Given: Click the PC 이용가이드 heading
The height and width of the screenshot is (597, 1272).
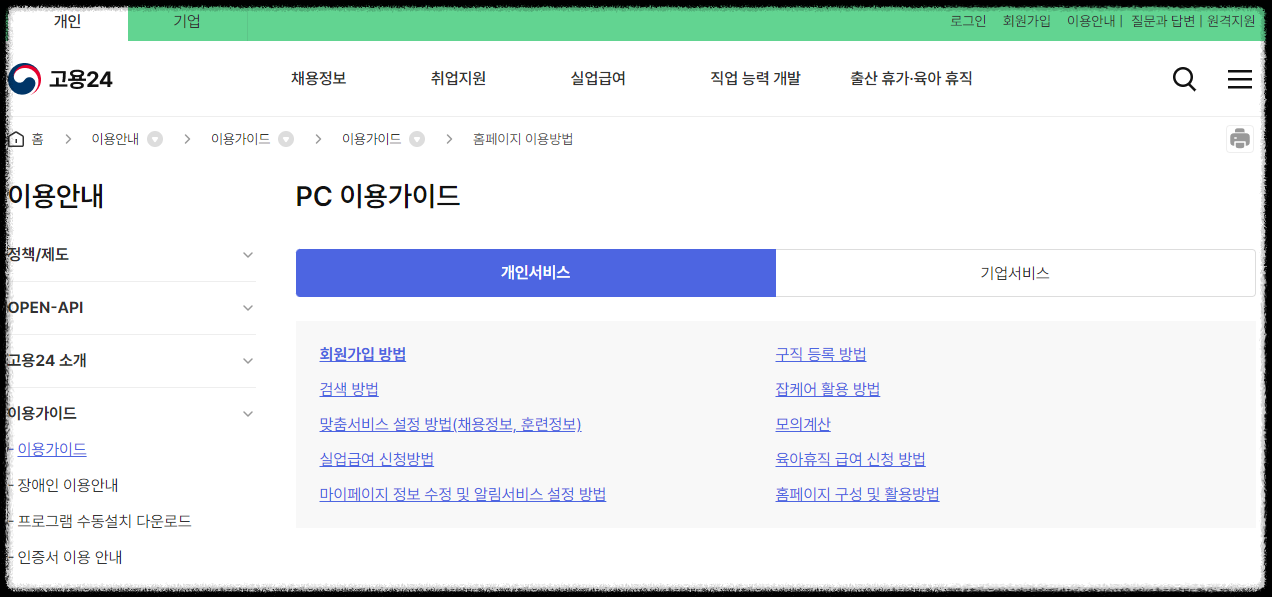Looking at the screenshot, I should tap(378, 196).
